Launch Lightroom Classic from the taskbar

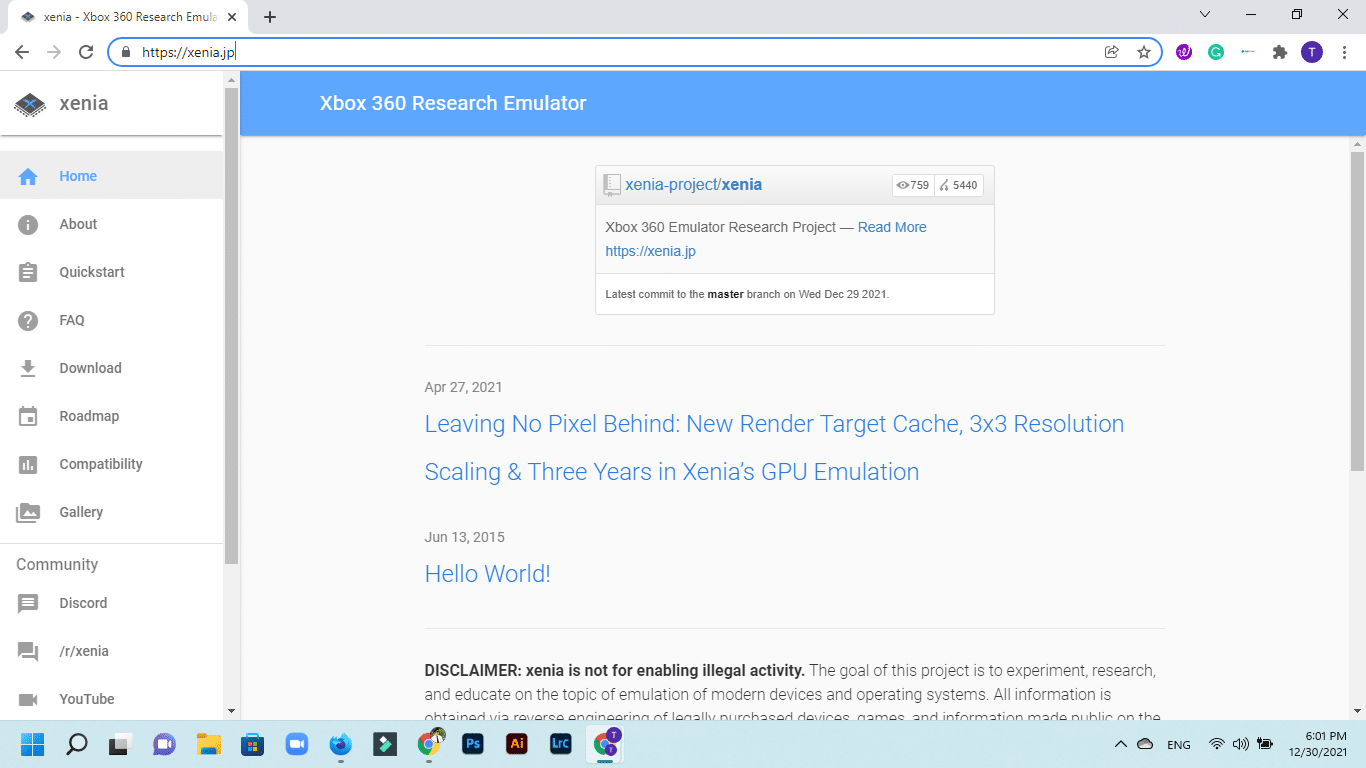pos(561,744)
